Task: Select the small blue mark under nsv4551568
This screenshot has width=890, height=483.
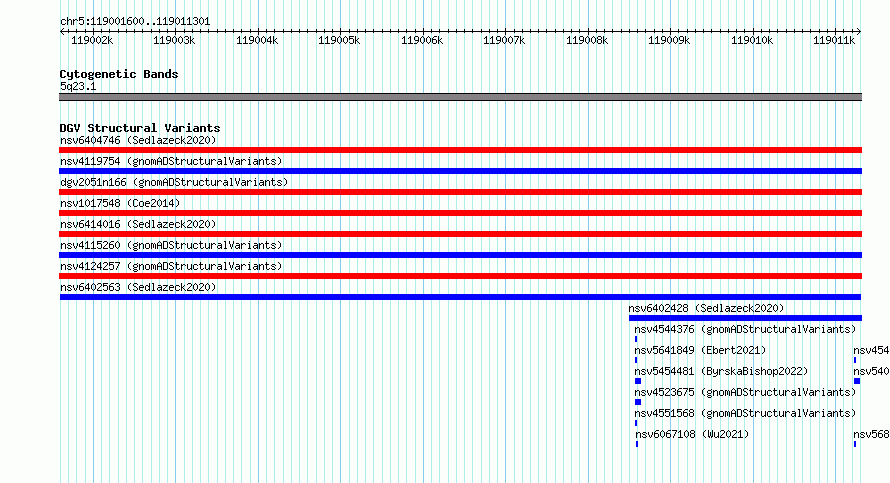Action: 636,423
